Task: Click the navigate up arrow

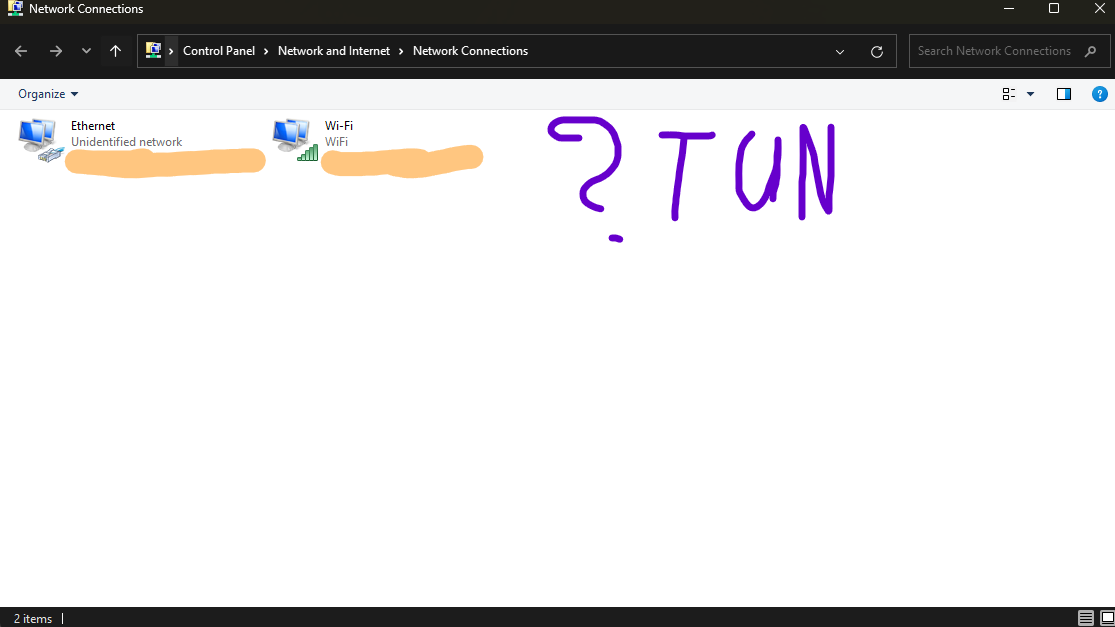Action: coord(116,50)
